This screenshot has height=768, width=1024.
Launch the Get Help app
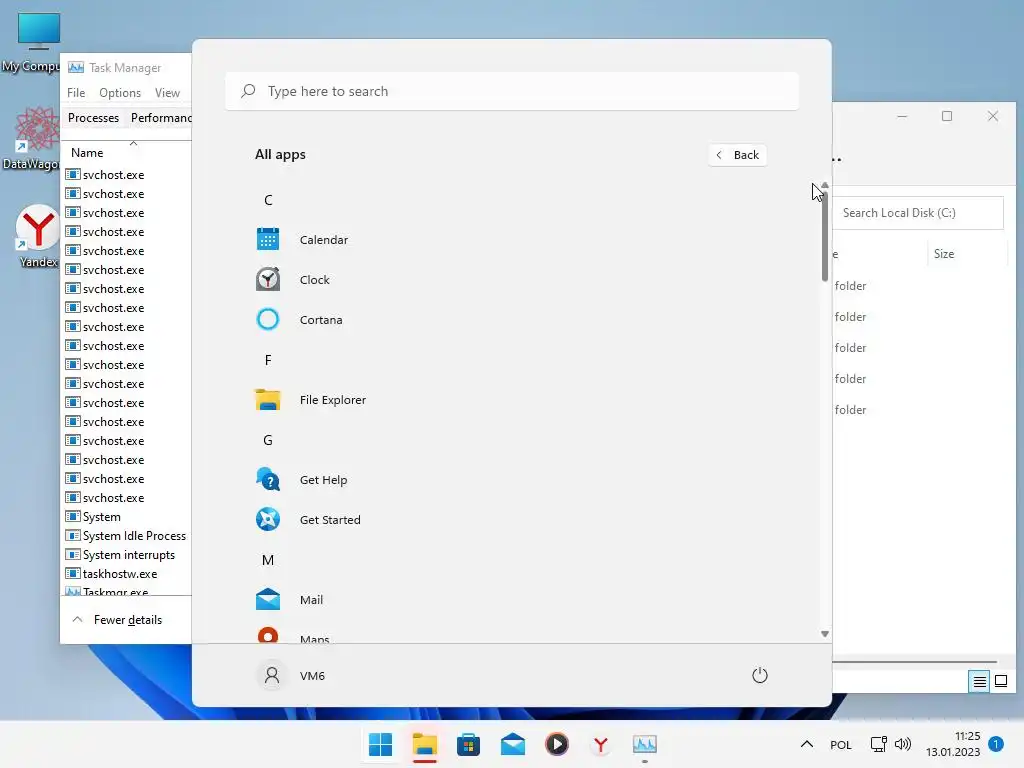pos(511,480)
